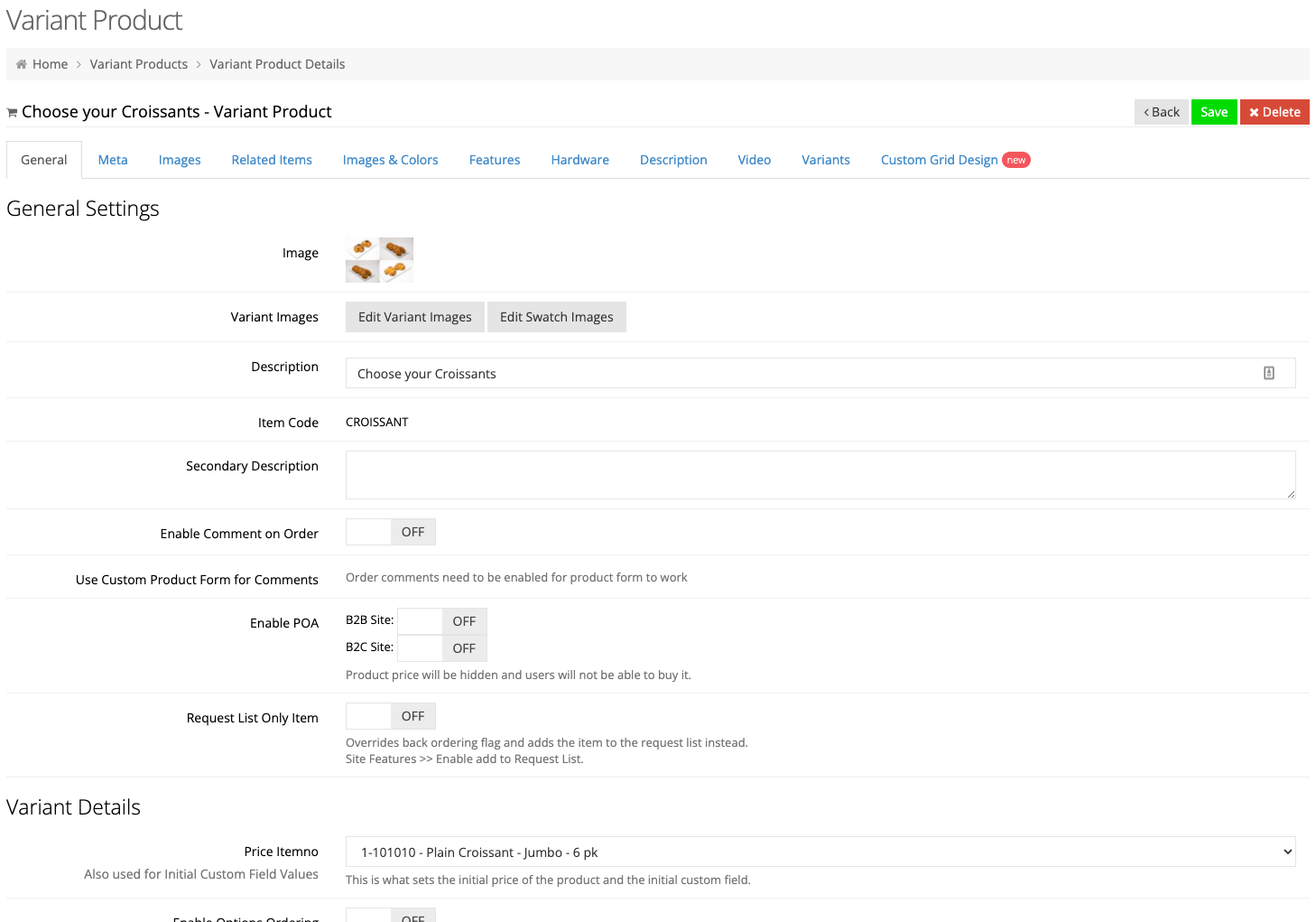Click Edit Variant Images button
This screenshot has height=922, width=1316.
pyautogui.click(x=414, y=317)
